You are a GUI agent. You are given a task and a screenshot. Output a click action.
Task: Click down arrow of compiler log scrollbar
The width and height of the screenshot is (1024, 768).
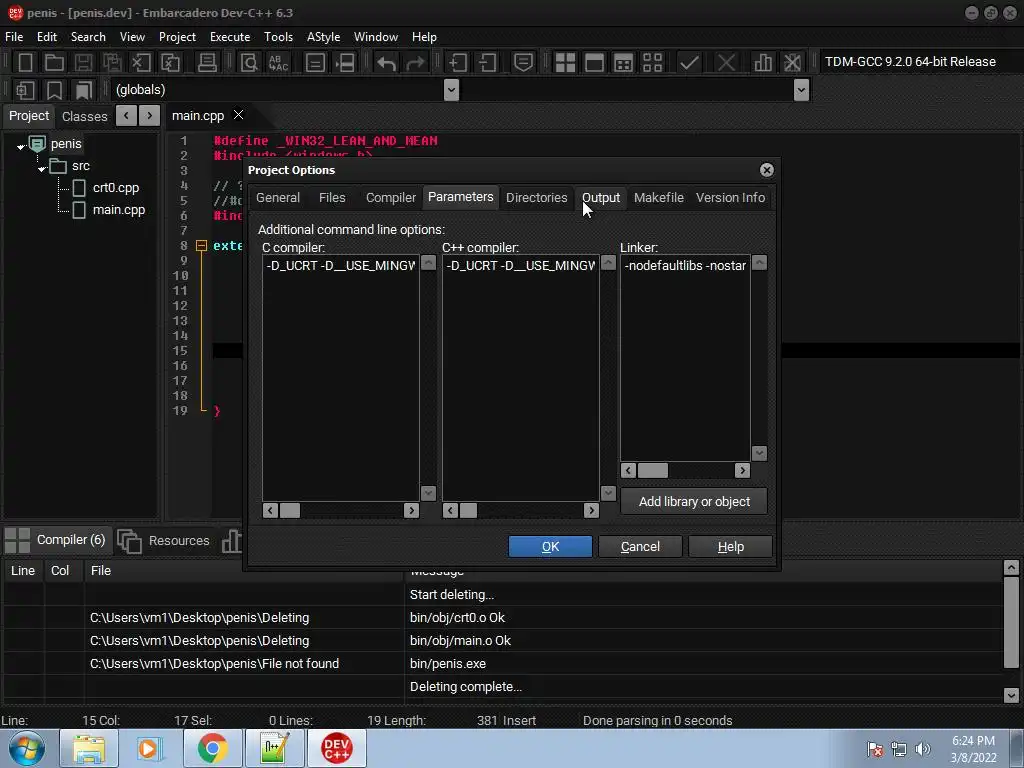point(1010,695)
